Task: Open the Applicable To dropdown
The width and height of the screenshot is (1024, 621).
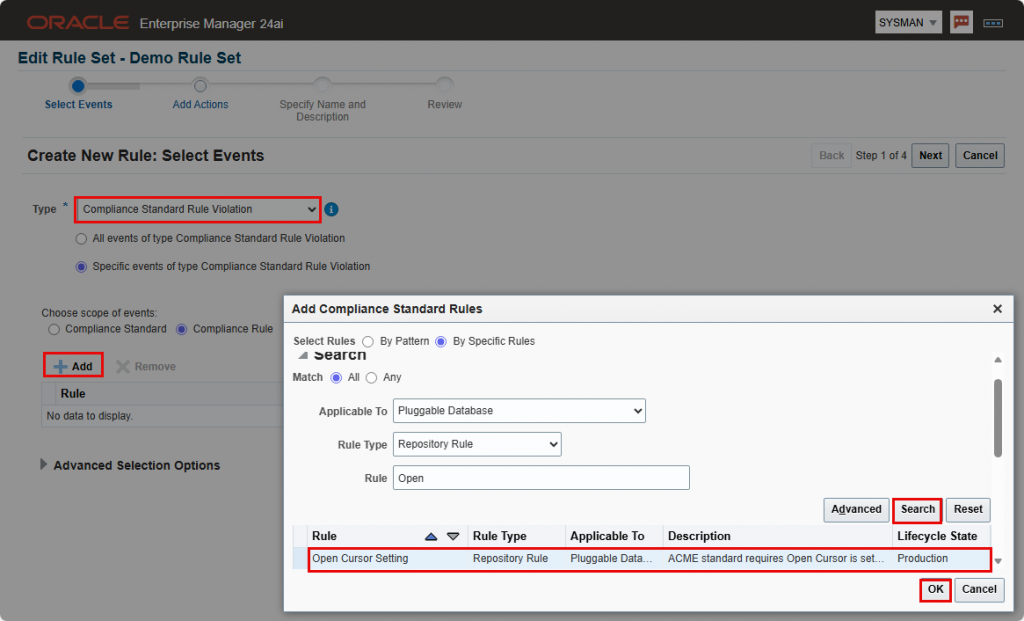Action: tap(519, 410)
